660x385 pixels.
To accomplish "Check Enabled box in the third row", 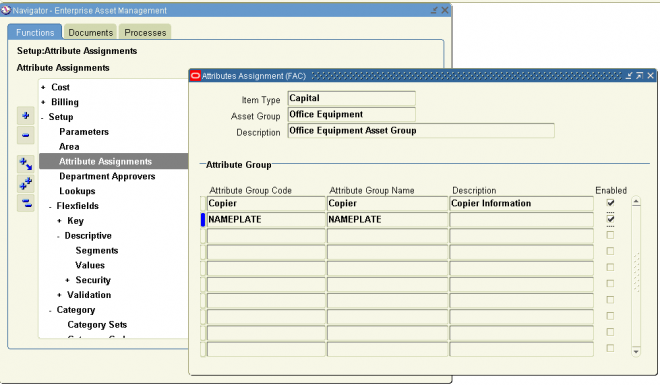I will (x=610, y=235).
